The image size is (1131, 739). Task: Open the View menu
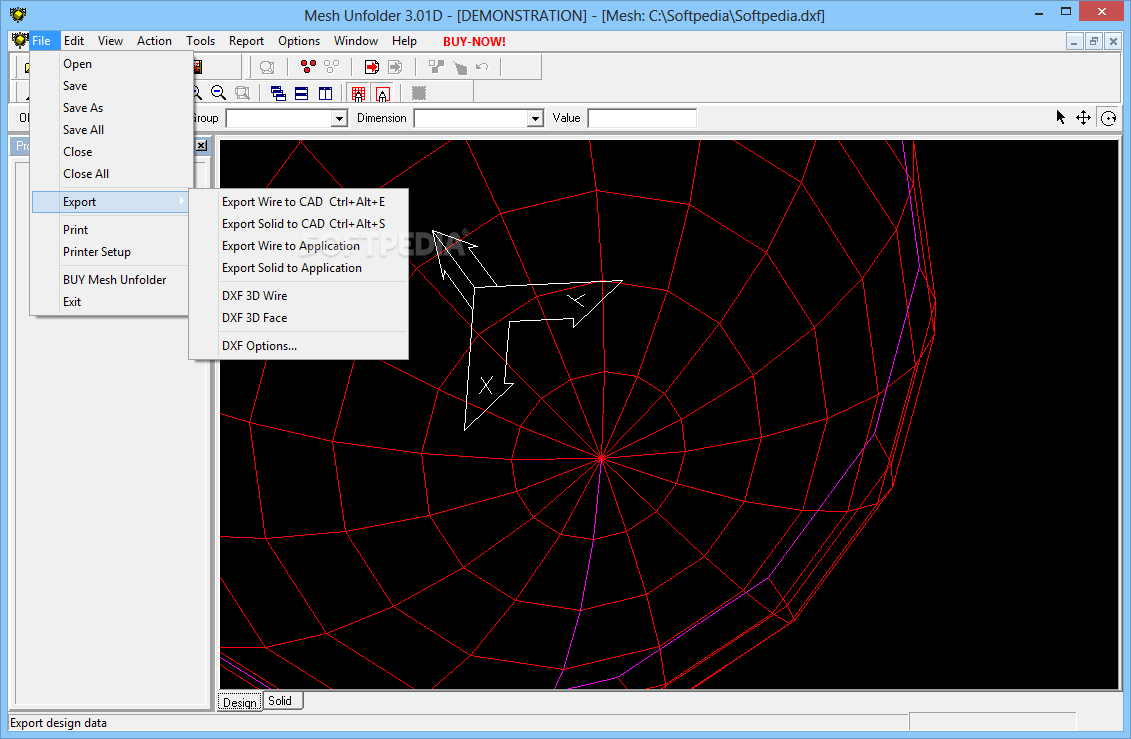tap(110, 41)
